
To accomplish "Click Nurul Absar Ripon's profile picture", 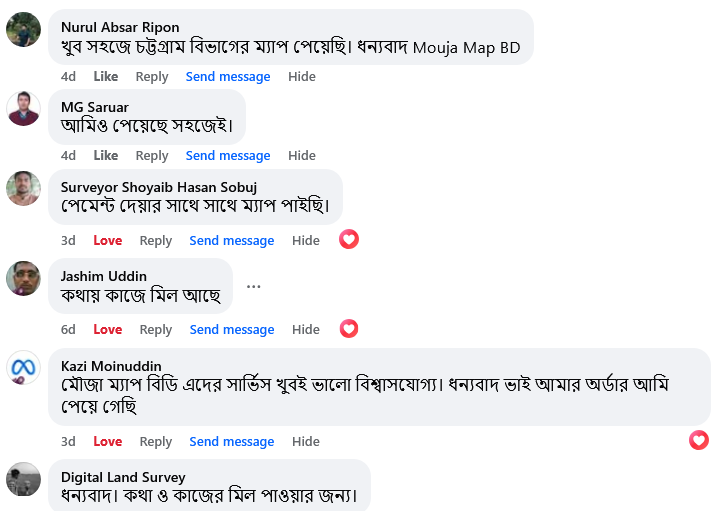I will coord(23,30).
